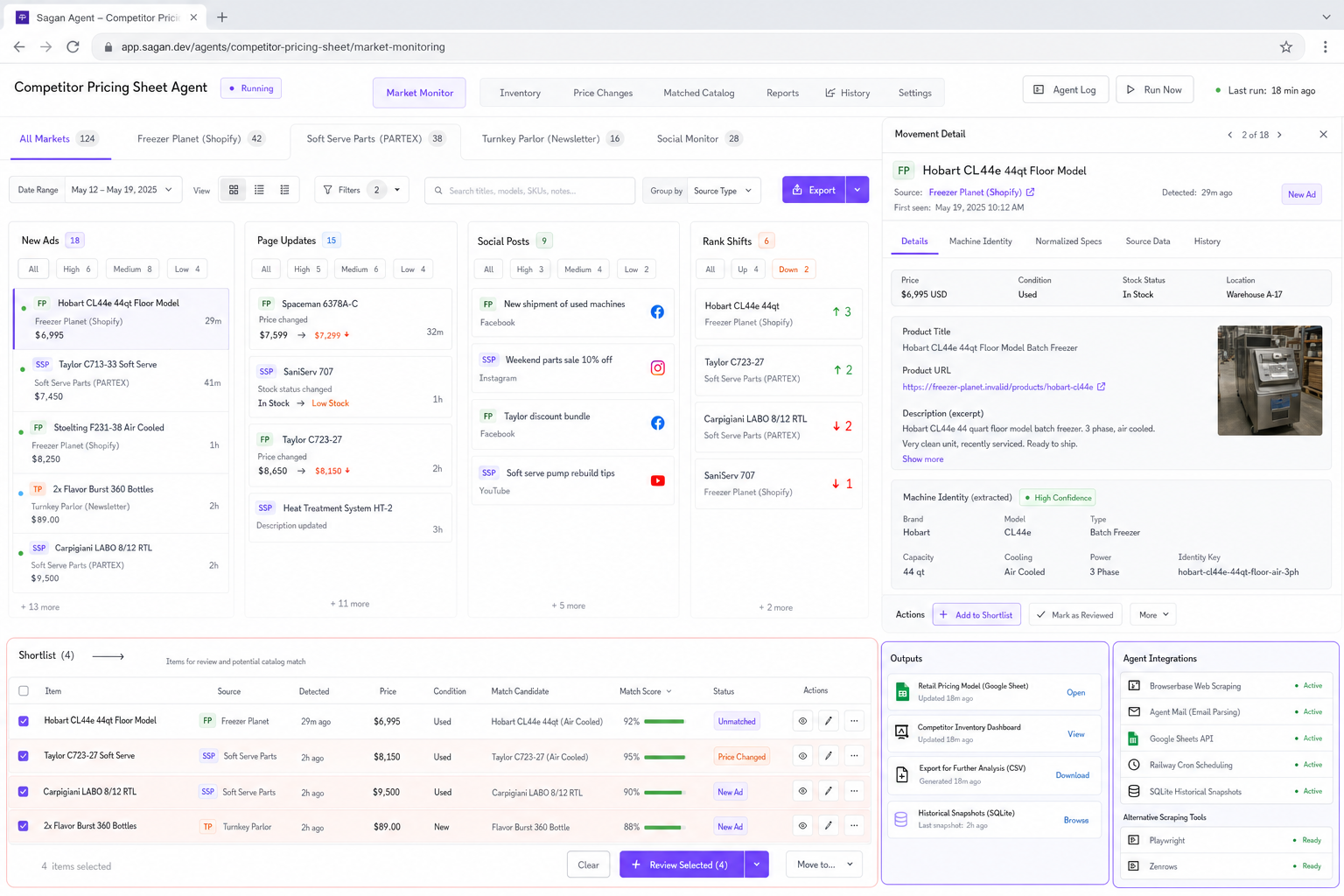Go to previous movement detail item
The image size is (1344, 896).
(x=1229, y=135)
